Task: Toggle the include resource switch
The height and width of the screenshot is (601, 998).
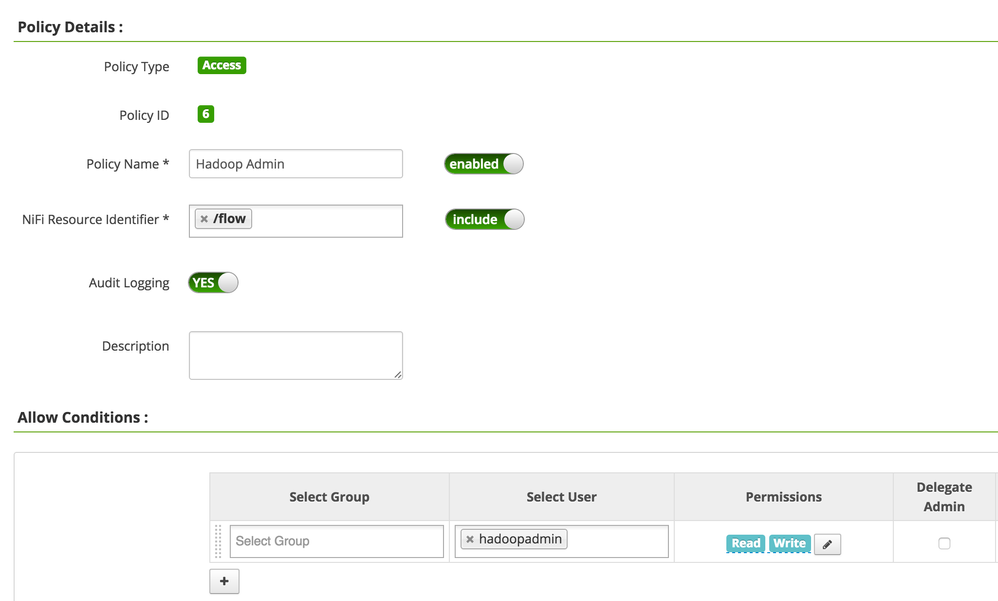Action: 485,219
